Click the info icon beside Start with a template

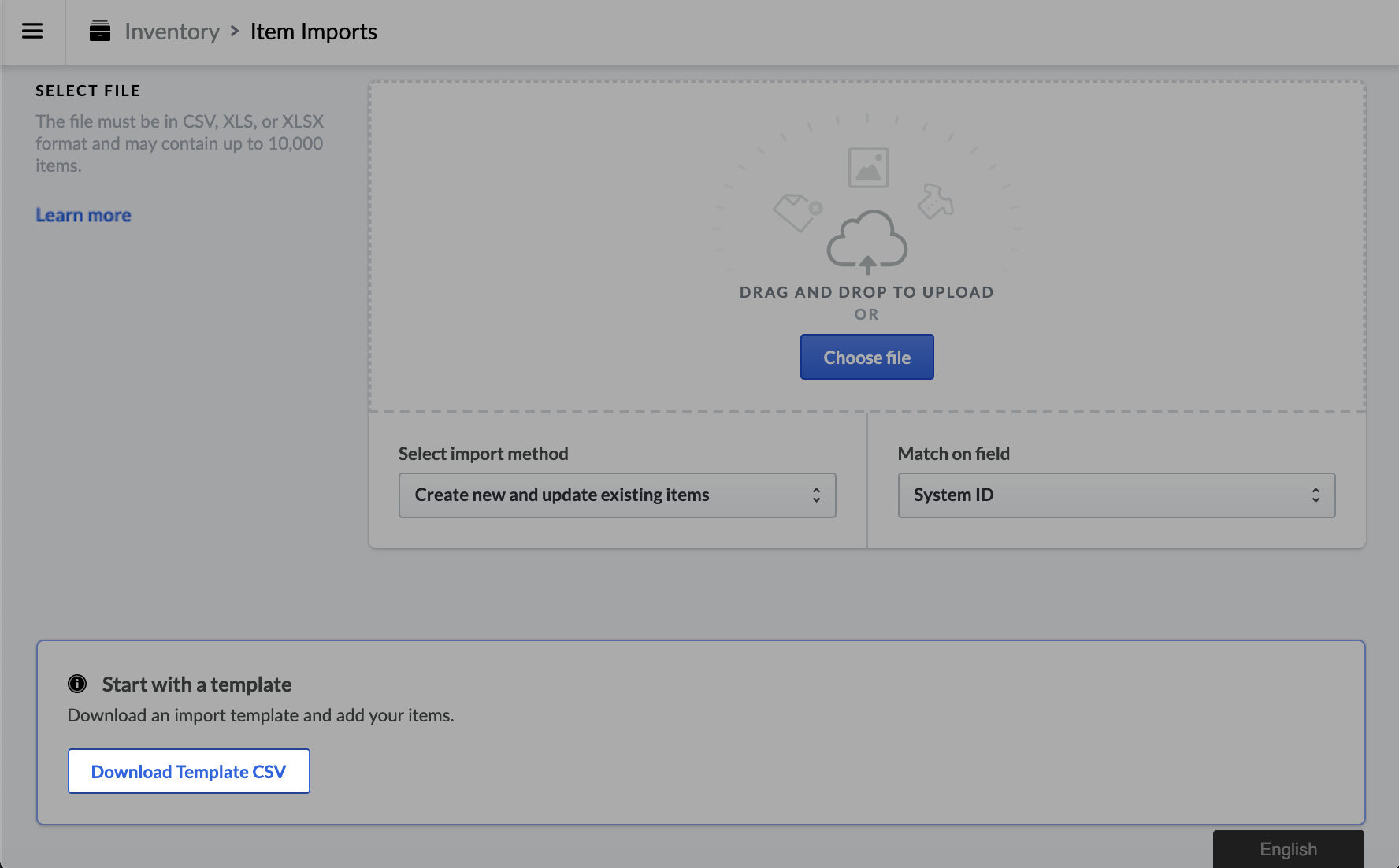click(77, 684)
